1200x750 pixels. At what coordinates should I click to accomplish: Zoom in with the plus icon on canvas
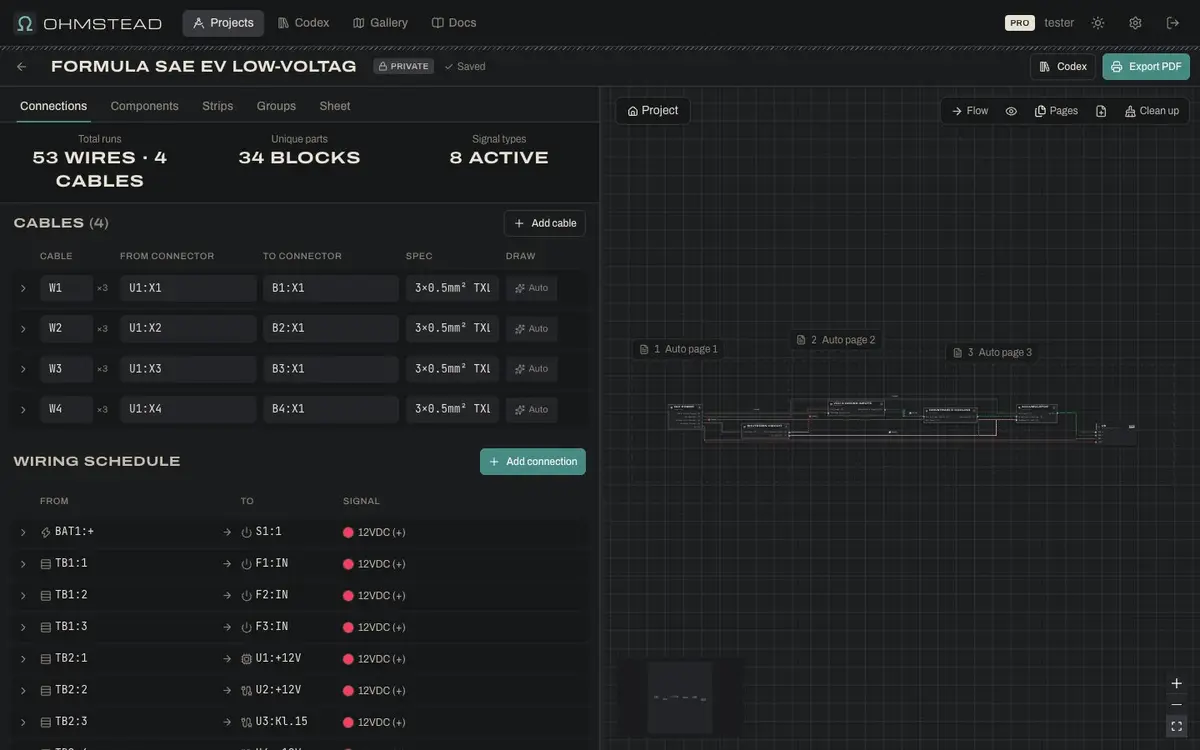click(x=1176, y=683)
